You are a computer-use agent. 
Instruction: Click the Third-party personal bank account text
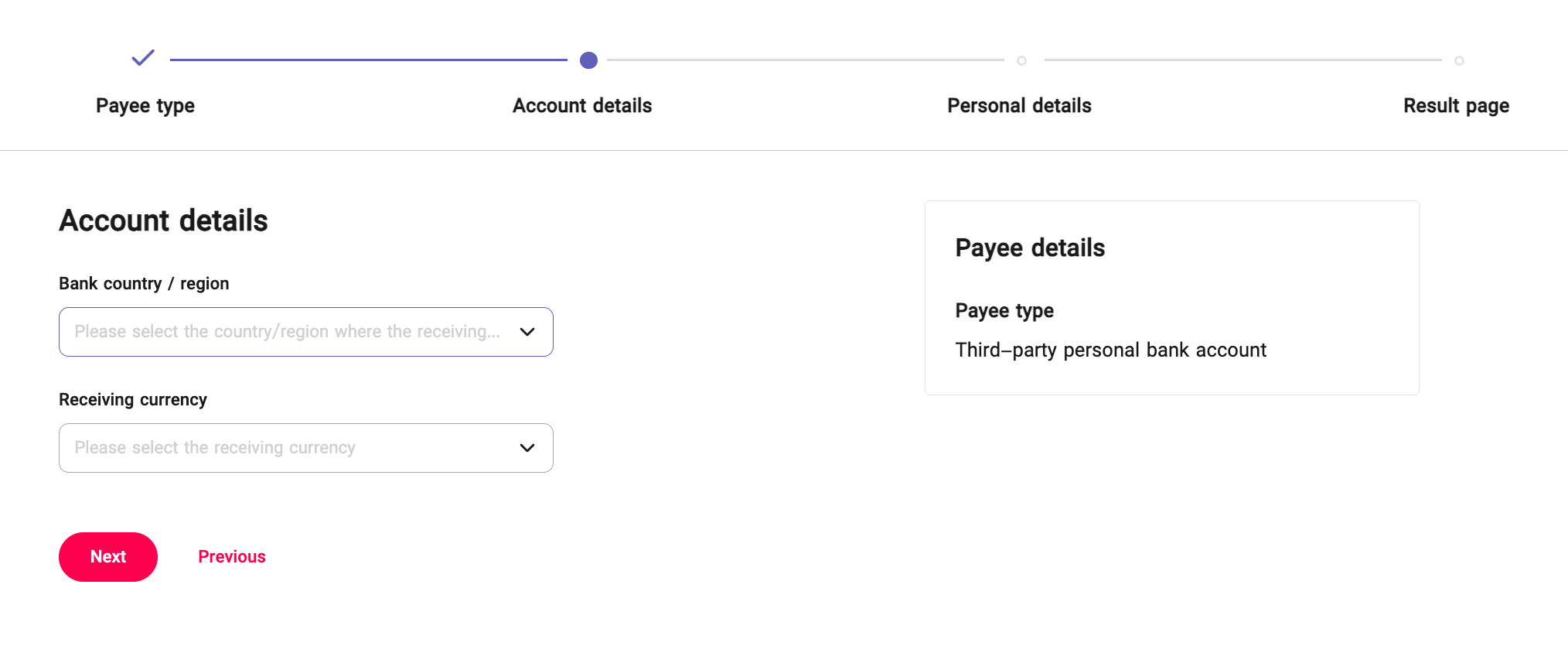(x=1110, y=350)
